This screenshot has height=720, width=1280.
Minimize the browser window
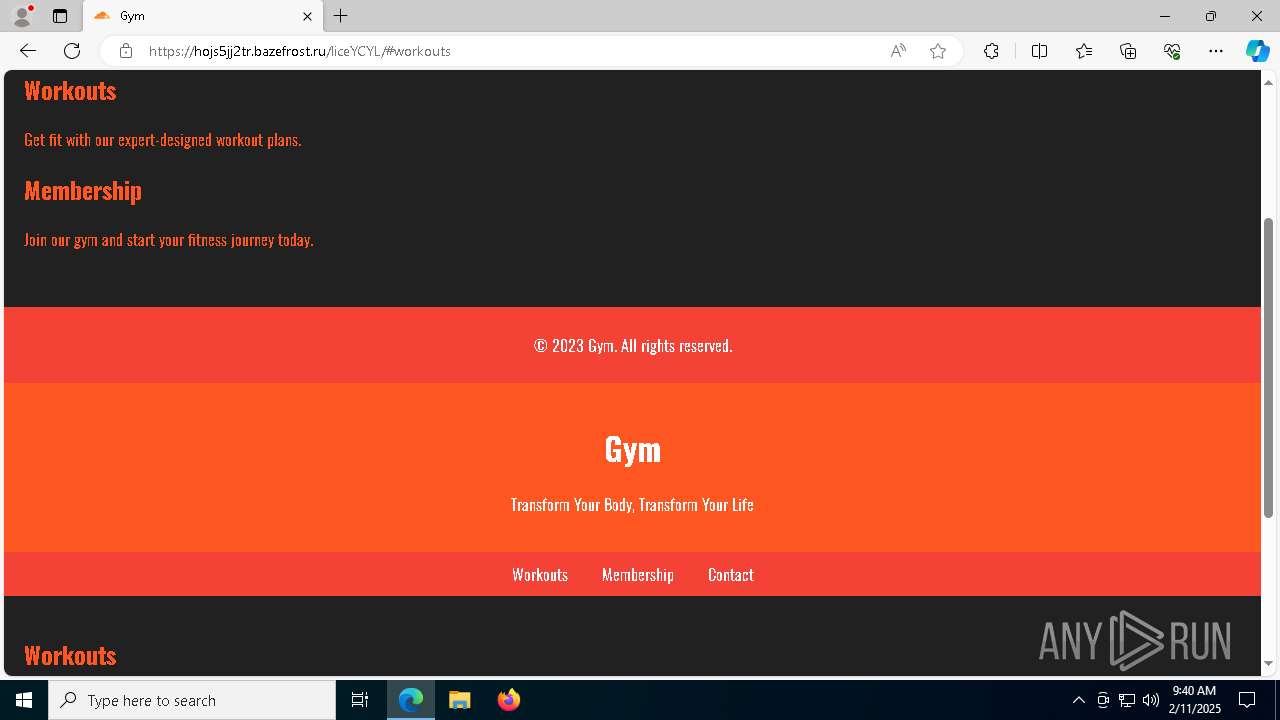tap(1164, 16)
